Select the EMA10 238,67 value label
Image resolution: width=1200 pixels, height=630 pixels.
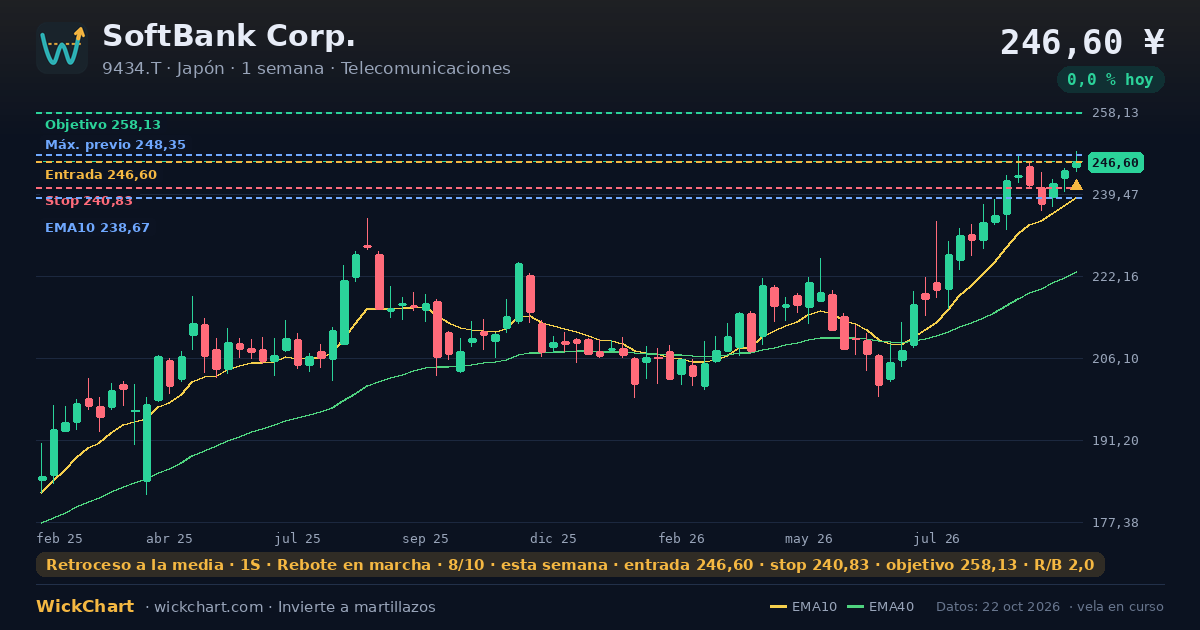tap(97, 228)
